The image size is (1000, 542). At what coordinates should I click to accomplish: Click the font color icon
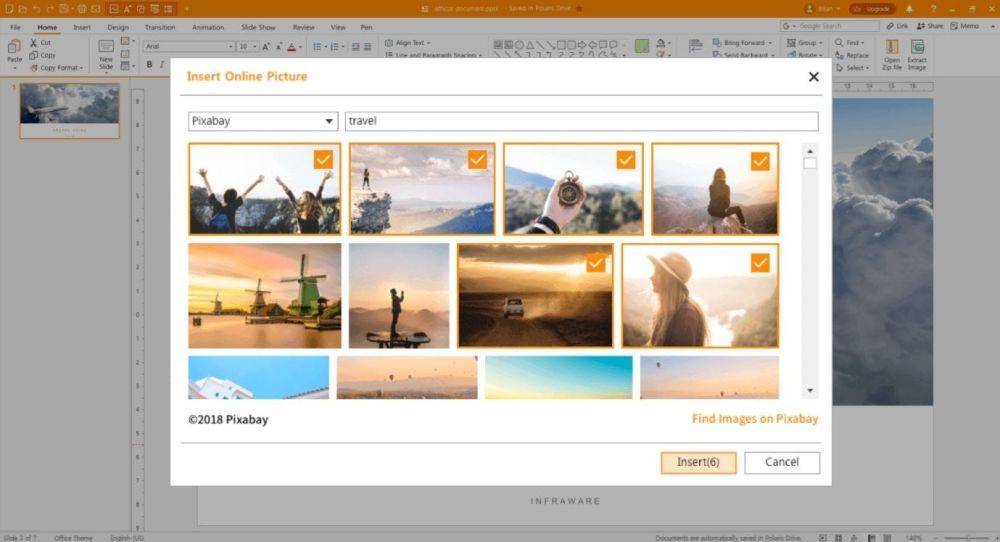(292, 47)
